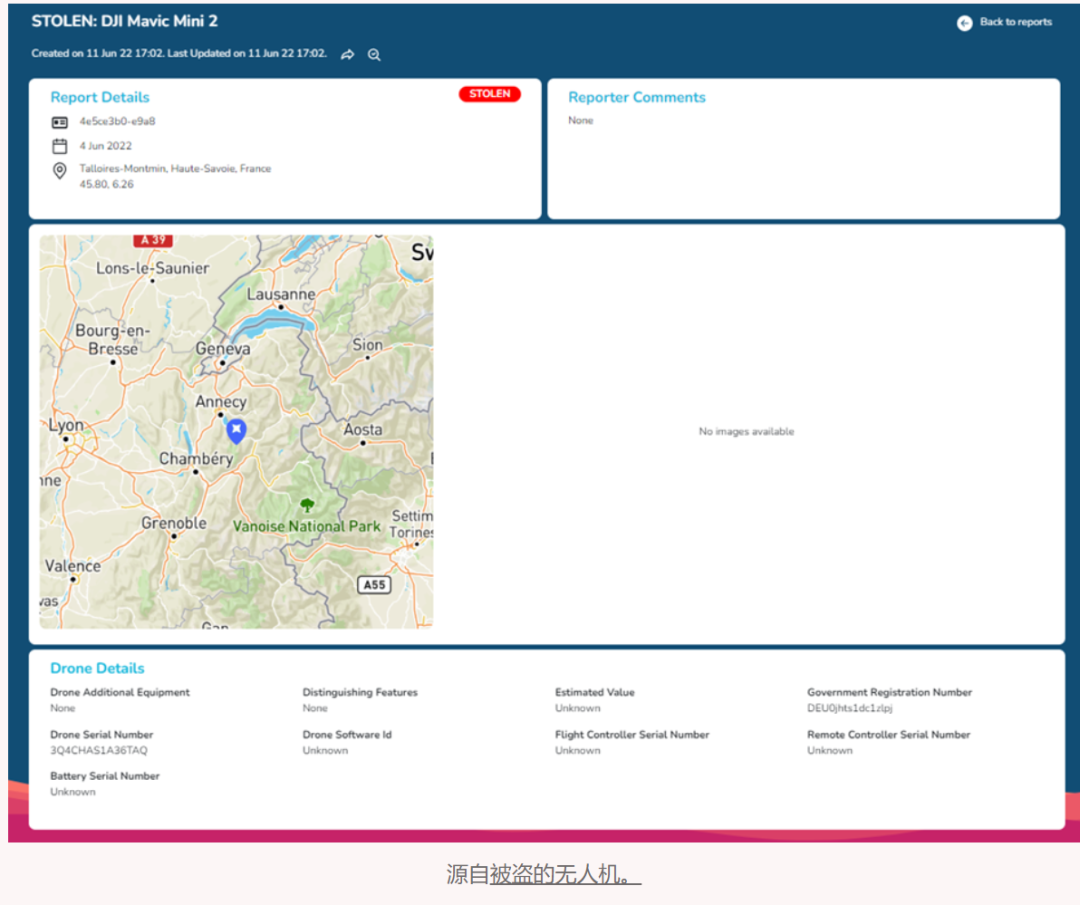Click the Drone Additional Equipment label
The height and width of the screenshot is (905, 1080).
[120, 692]
